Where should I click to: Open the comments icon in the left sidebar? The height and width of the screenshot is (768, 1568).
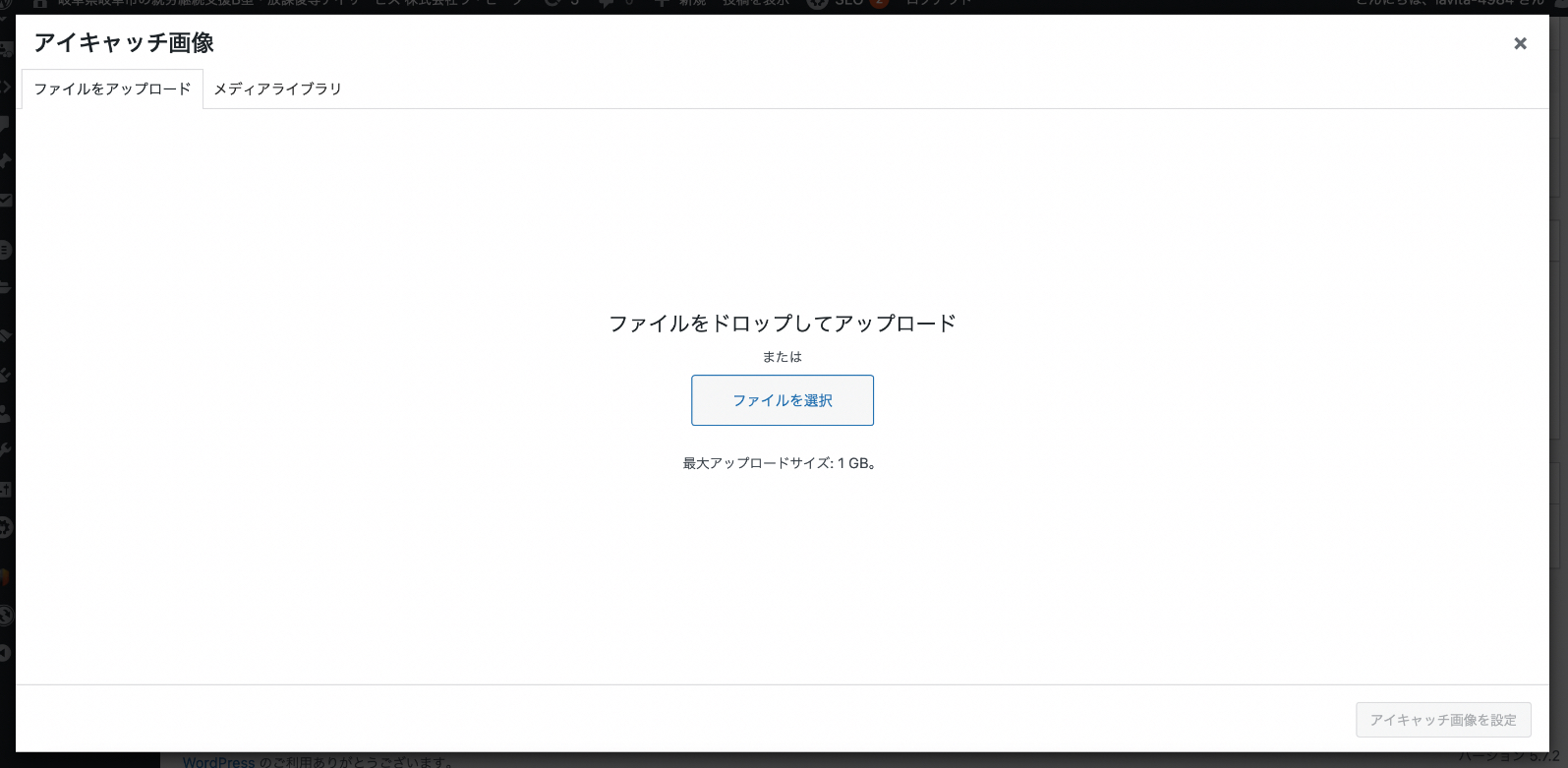pyautogui.click(x=6, y=124)
